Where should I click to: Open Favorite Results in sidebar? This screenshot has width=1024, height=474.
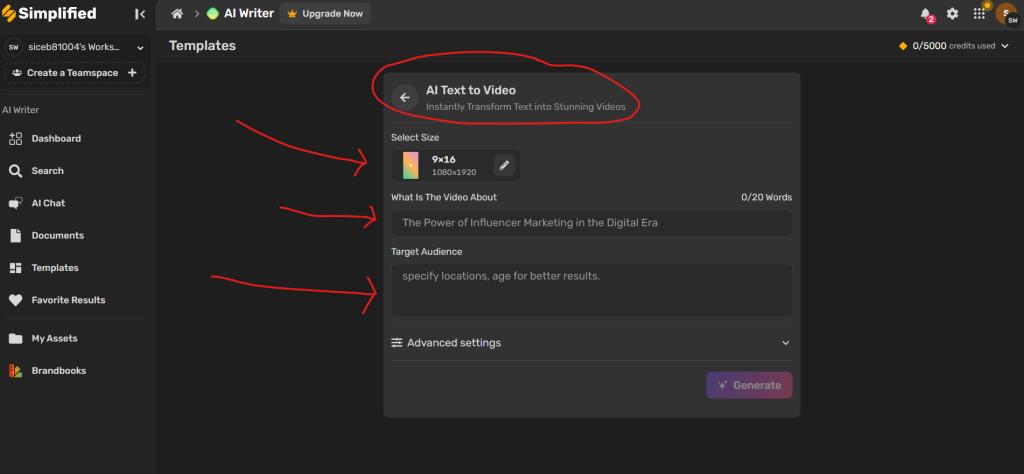(x=68, y=300)
